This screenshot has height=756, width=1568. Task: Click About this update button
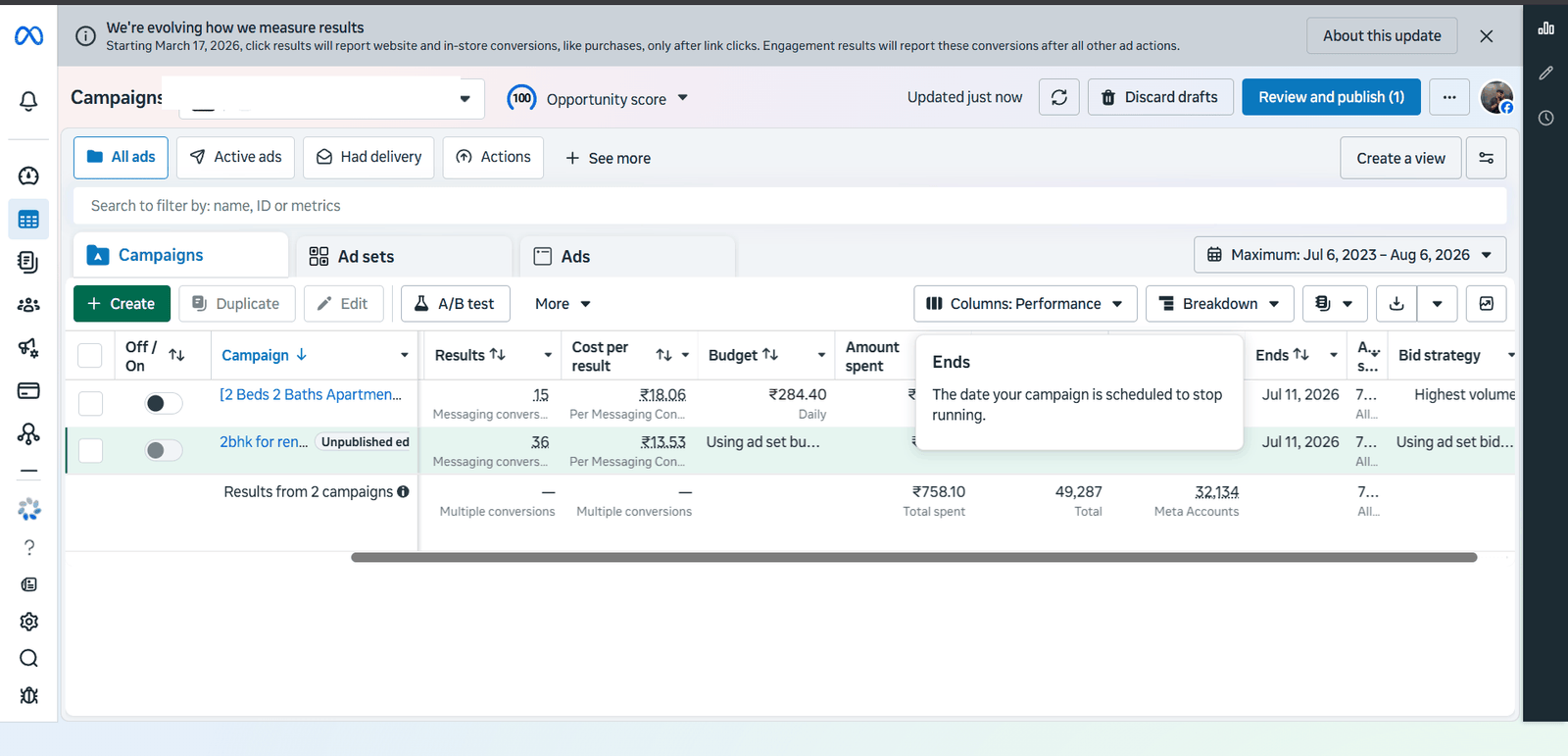(x=1382, y=36)
